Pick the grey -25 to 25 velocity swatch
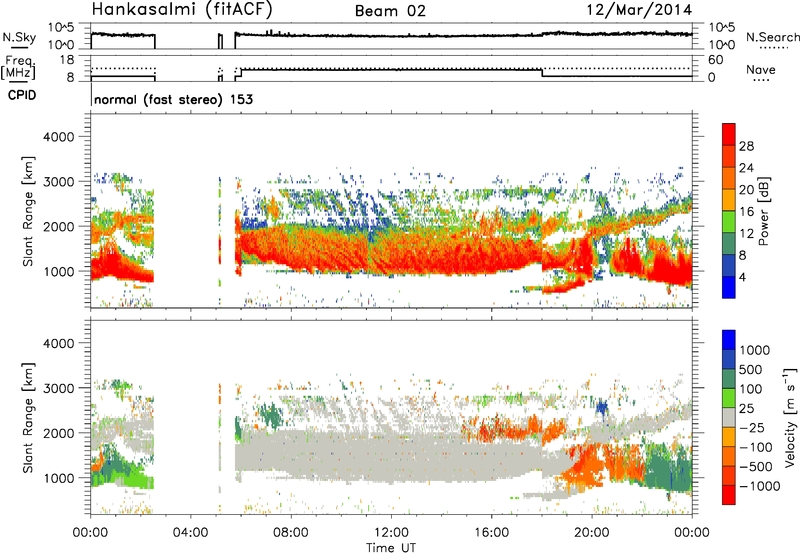Image resolution: width=800 pixels, height=554 pixels. click(729, 417)
